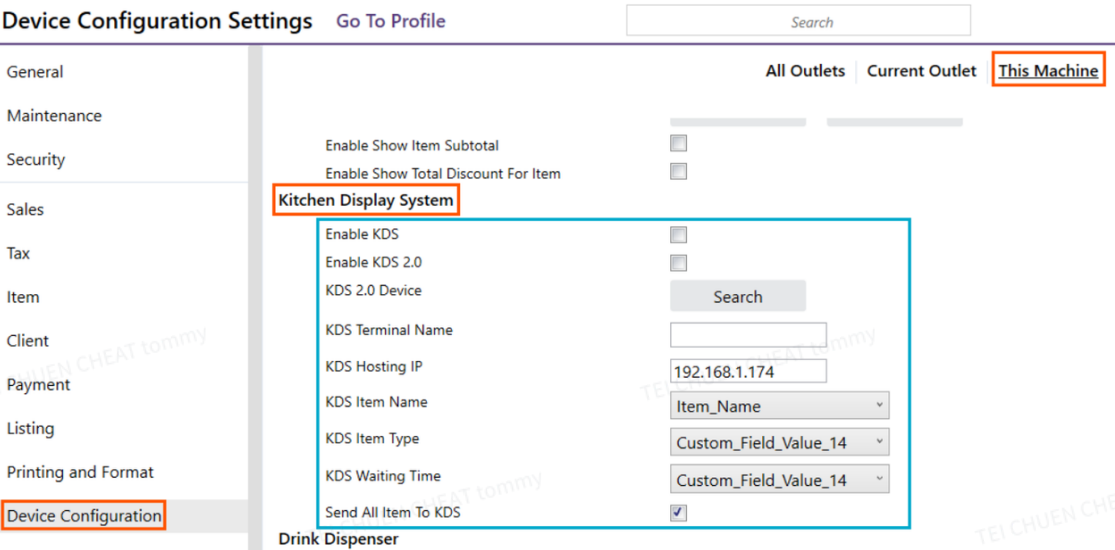The height and width of the screenshot is (550, 1115).
Task: Follow the Go To Profile link
Action: pyautogui.click(x=391, y=21)
